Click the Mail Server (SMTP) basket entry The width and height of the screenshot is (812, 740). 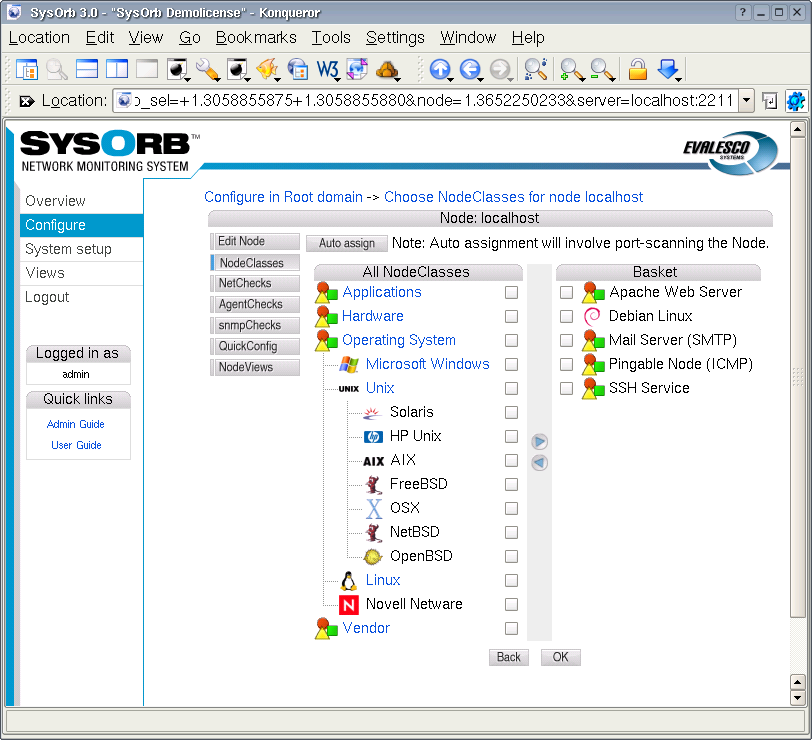click(x=673, y=340)
